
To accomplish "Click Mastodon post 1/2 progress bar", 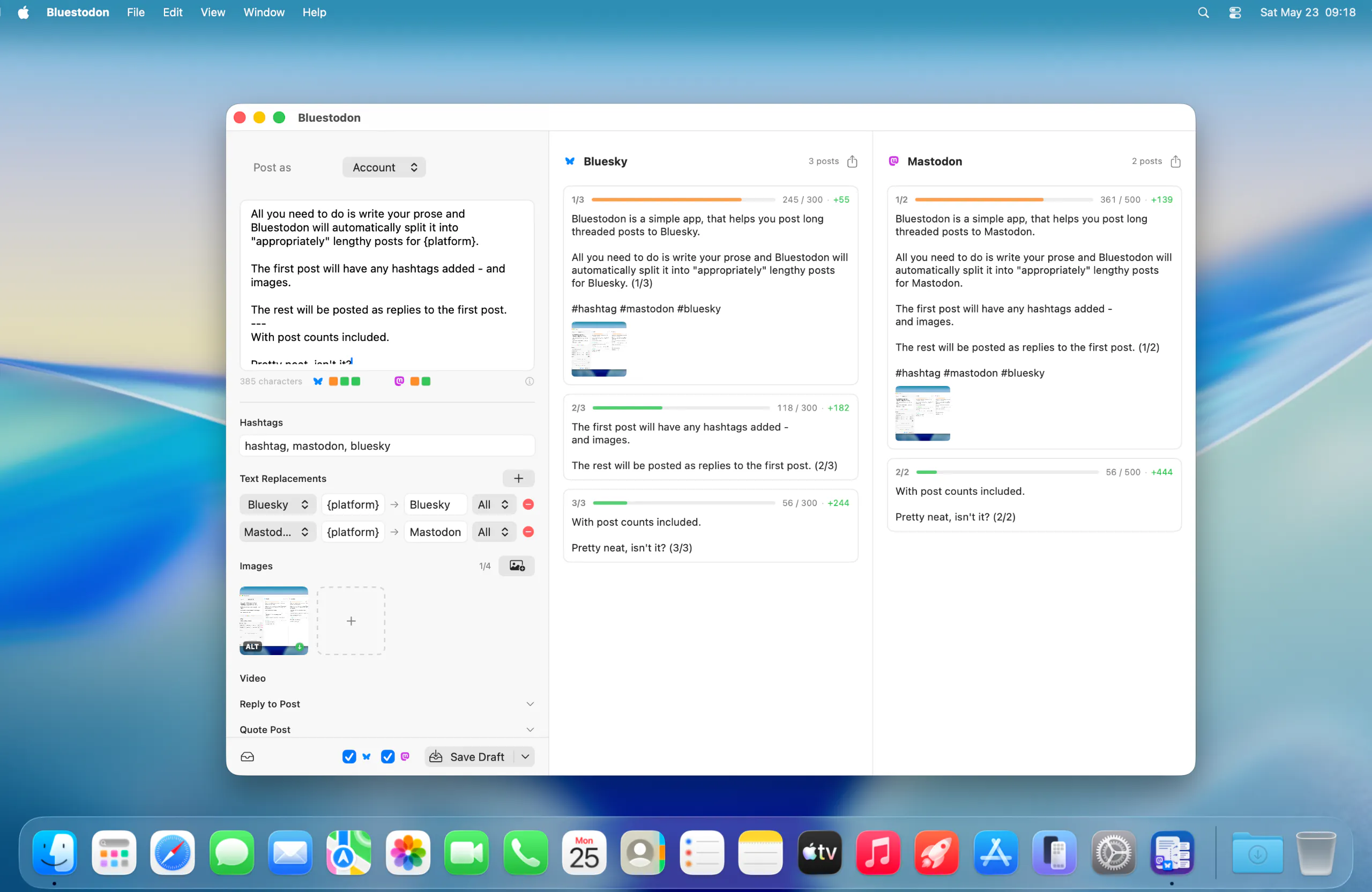I will click(1004, 199).
